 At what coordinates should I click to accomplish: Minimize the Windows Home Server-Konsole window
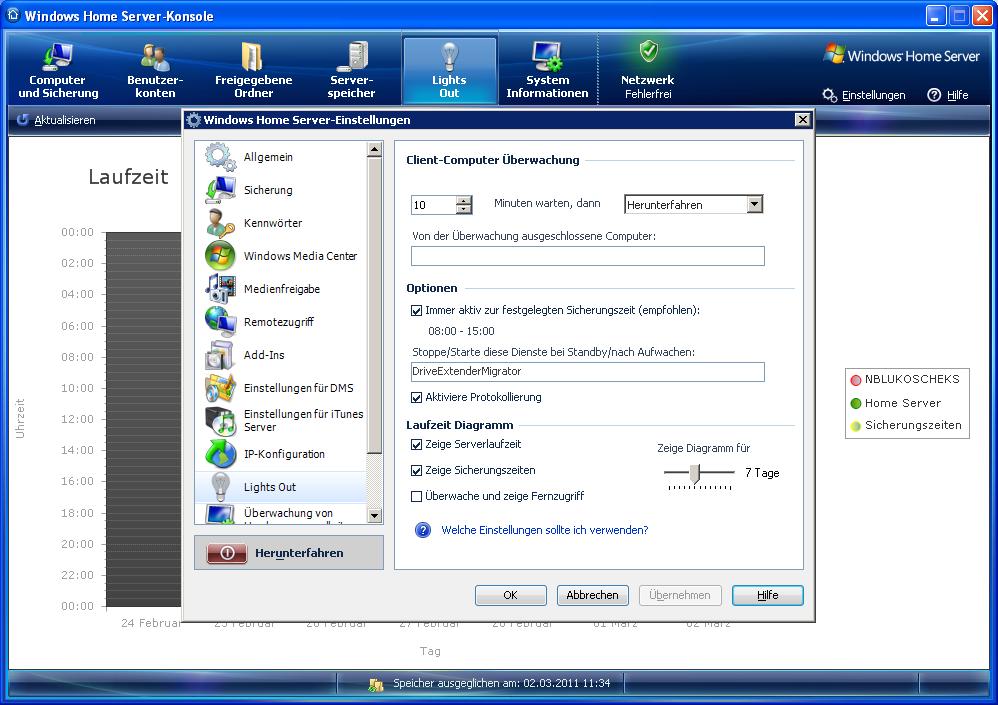[x=936, y=16]
